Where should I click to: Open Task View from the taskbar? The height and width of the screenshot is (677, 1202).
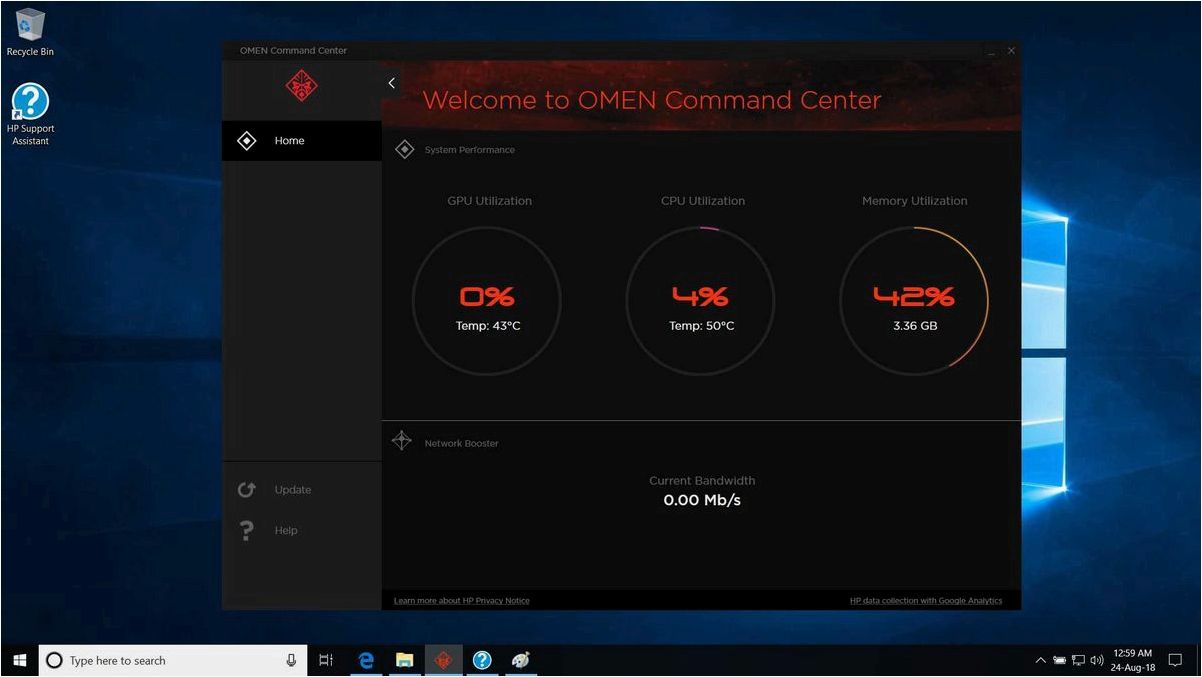tap(326, 660)
